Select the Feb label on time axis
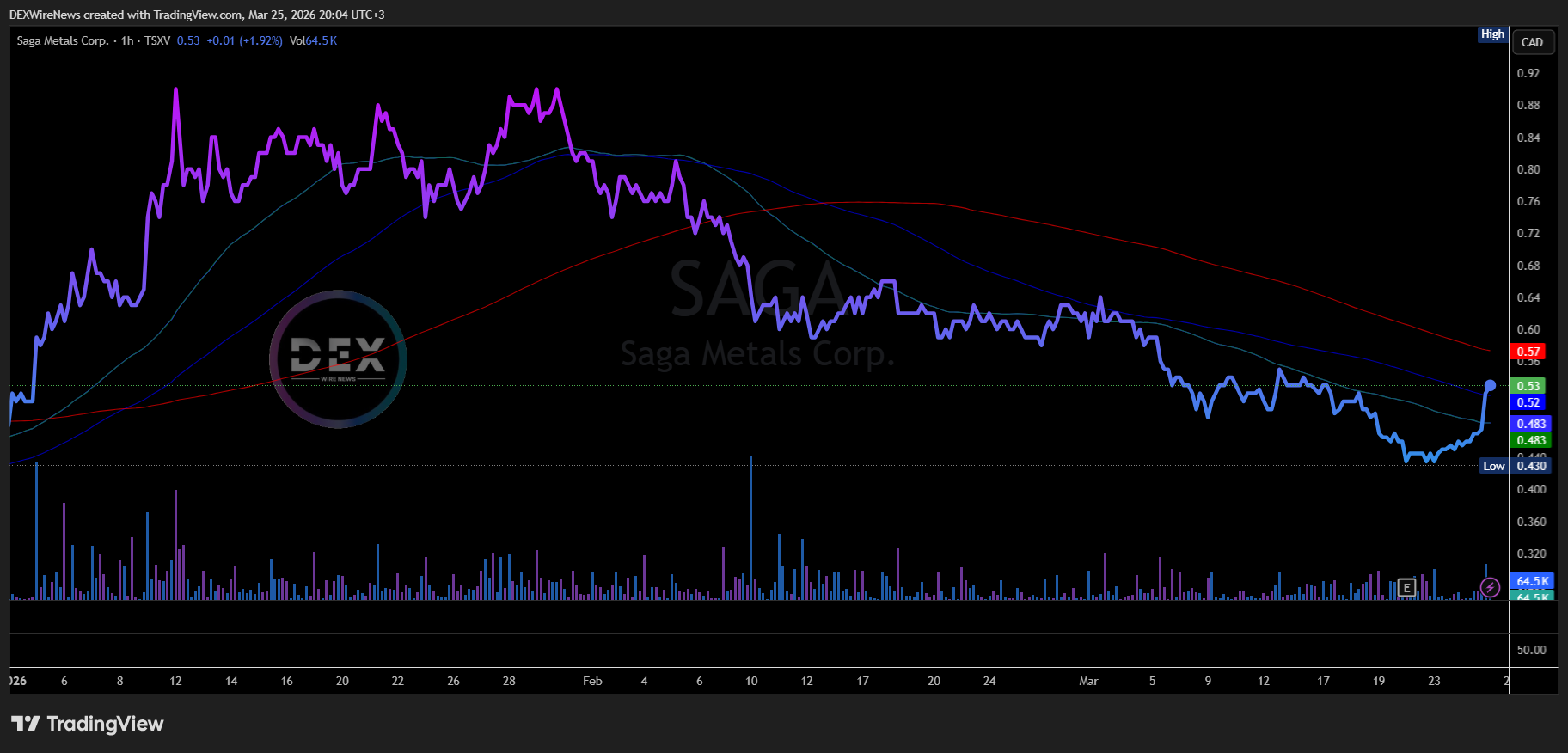This screenshot has height=753, width=1568. [592, 681]
